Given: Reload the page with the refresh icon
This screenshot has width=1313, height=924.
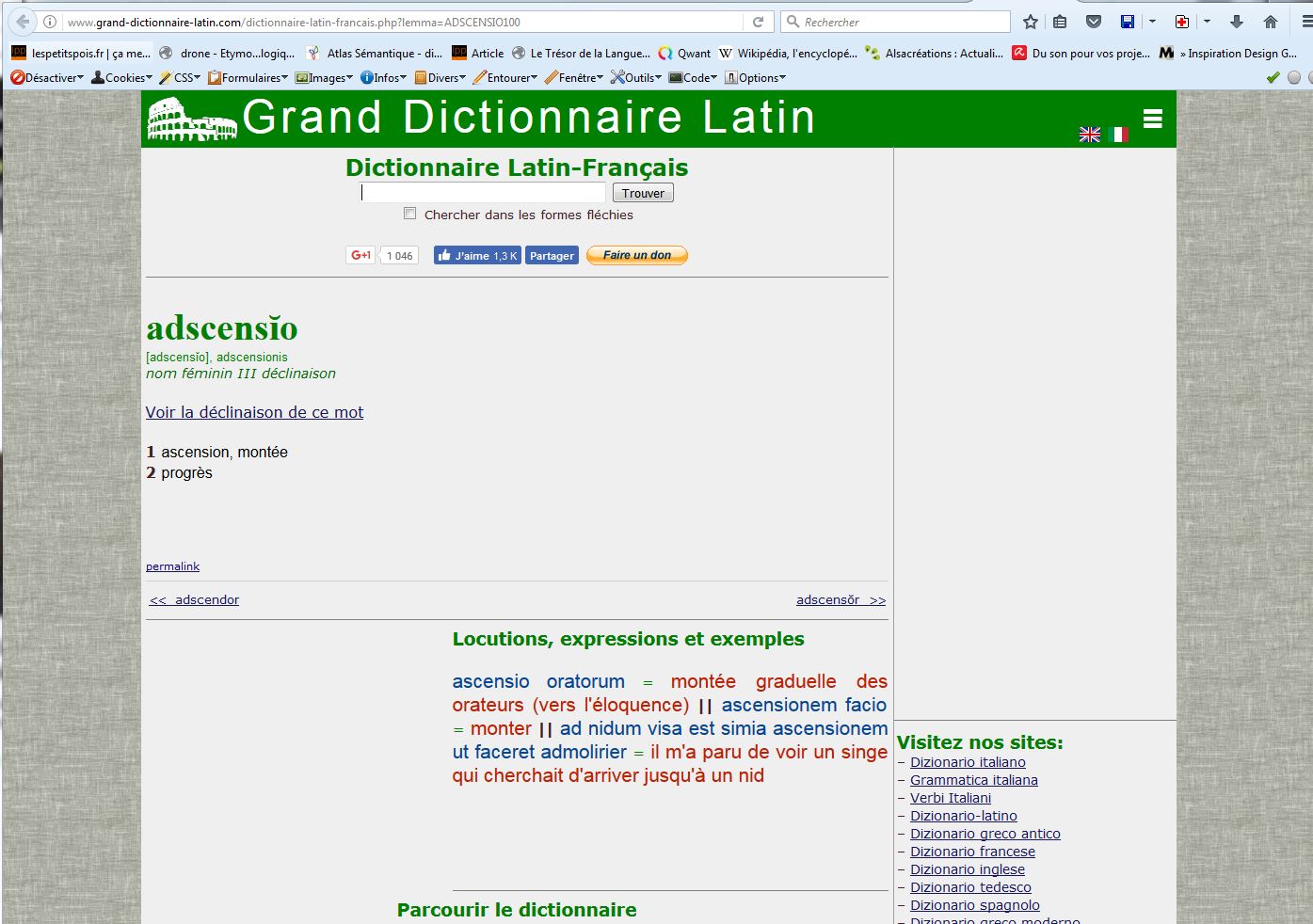Looking at the screenshot, I should click(758, 22).
